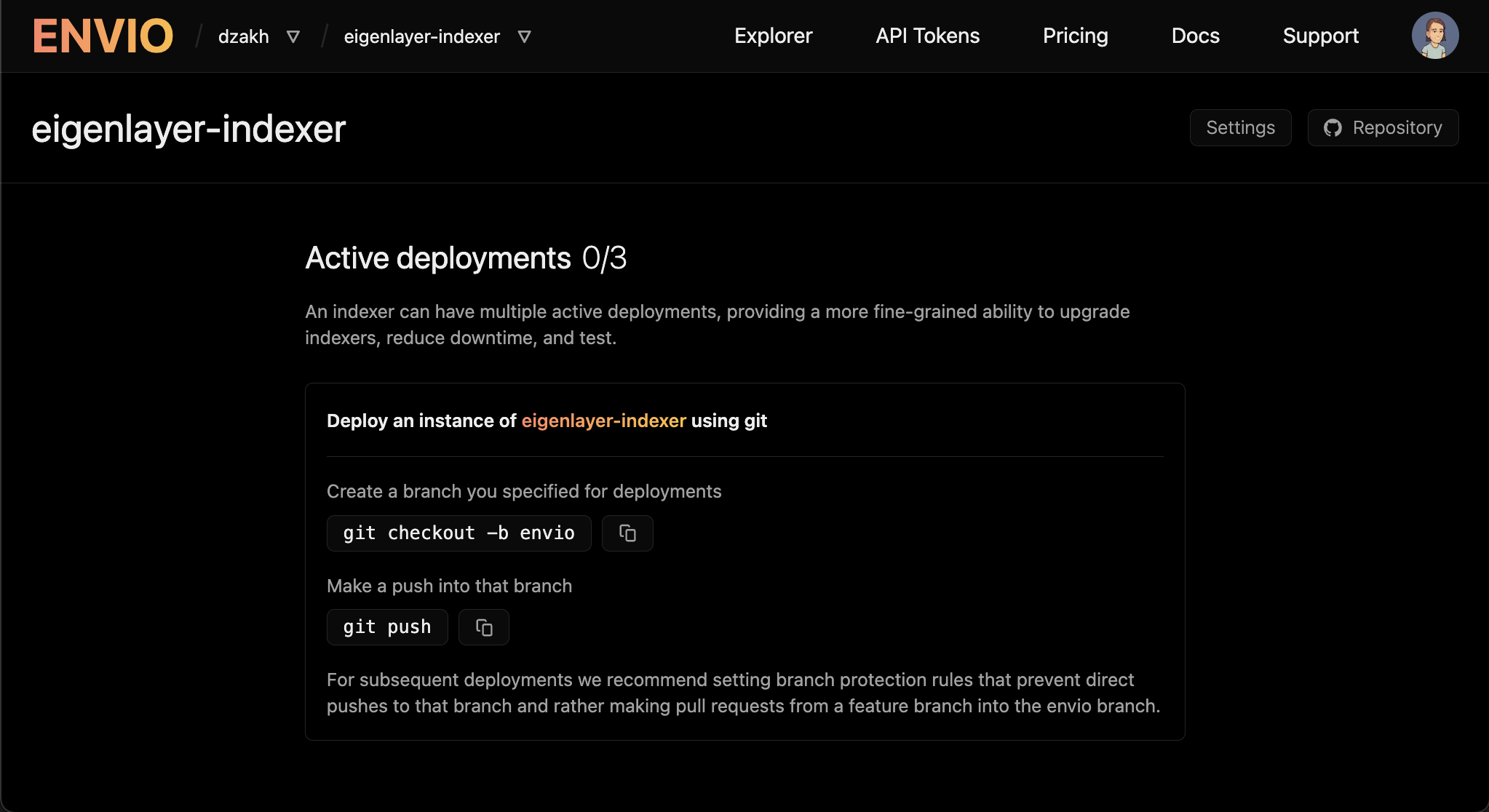Open the linked Repository
This screenshot has height=812, width=1489.
1383,127
